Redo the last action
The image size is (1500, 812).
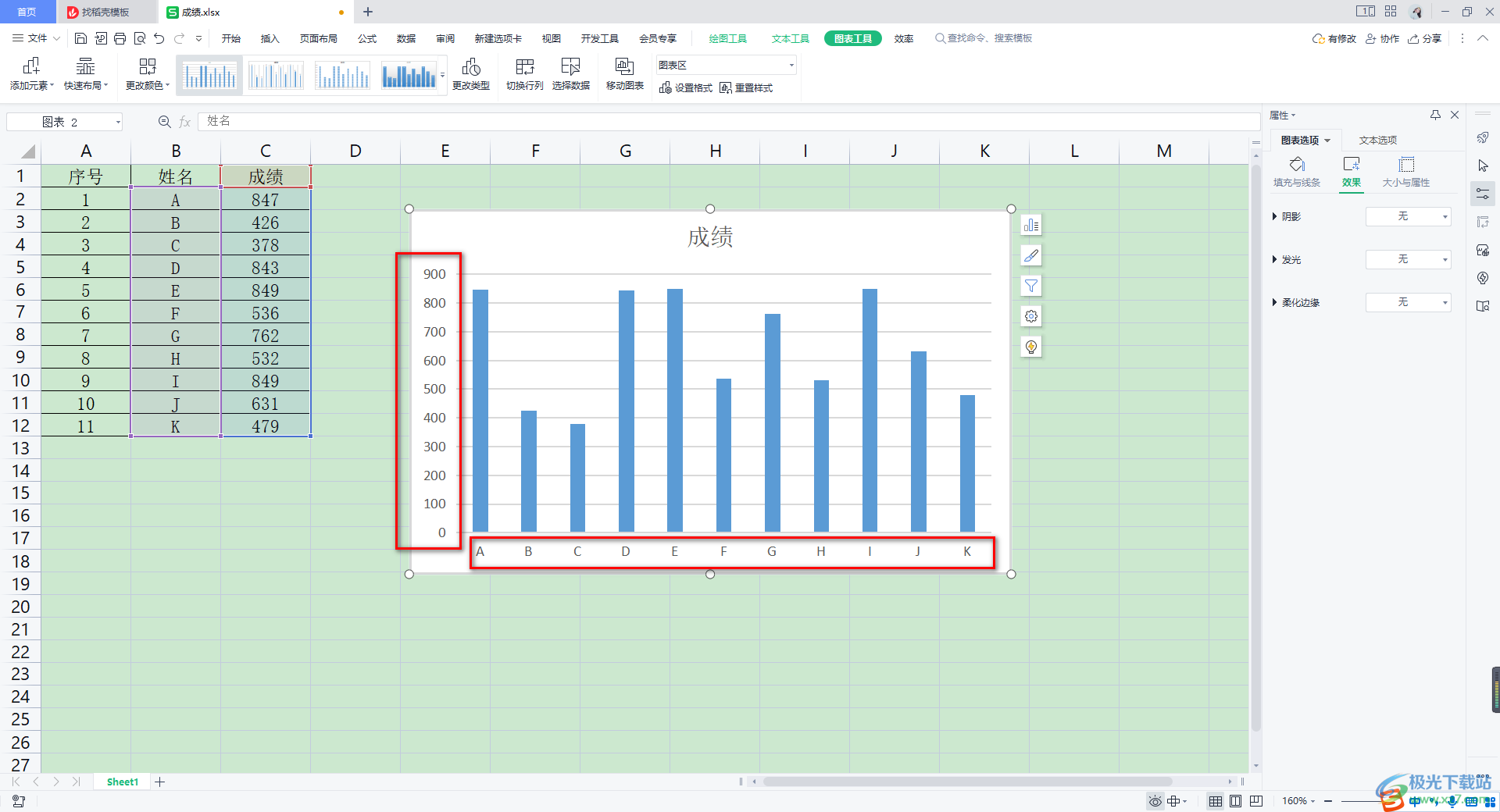[x=180, y=38]
